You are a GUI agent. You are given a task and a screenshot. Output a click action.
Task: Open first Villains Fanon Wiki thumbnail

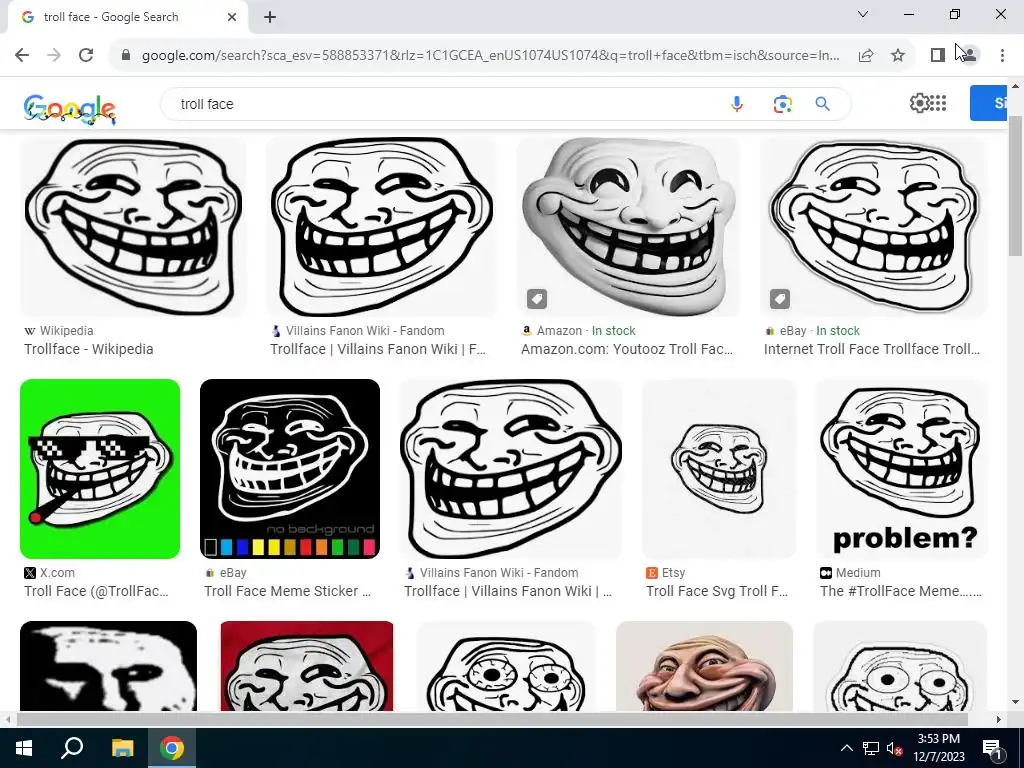point(381,227)
